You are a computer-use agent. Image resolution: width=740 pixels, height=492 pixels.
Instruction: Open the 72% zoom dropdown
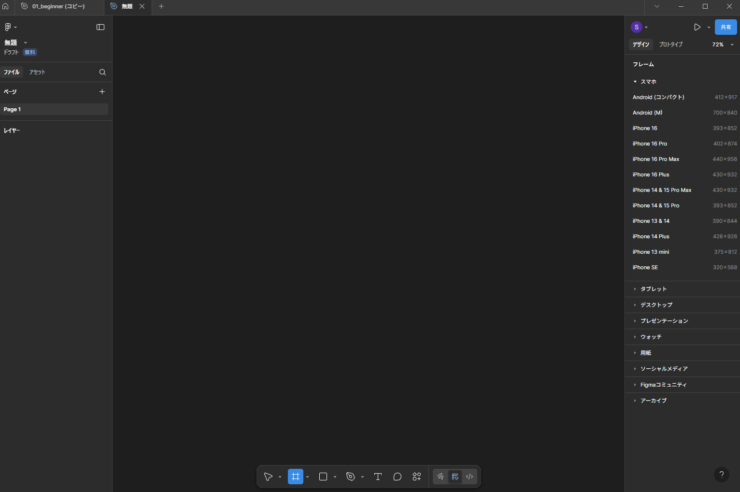722,45
